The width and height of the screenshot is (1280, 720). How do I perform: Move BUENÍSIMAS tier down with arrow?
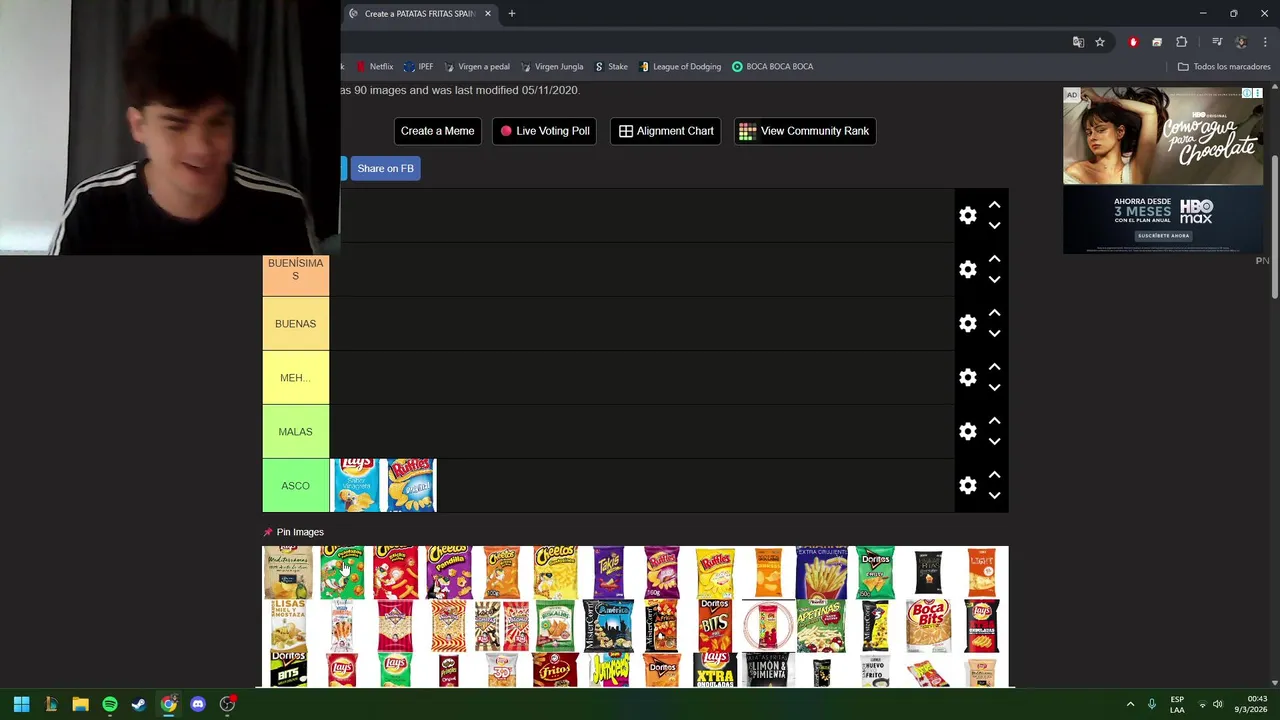click(994, 280)
